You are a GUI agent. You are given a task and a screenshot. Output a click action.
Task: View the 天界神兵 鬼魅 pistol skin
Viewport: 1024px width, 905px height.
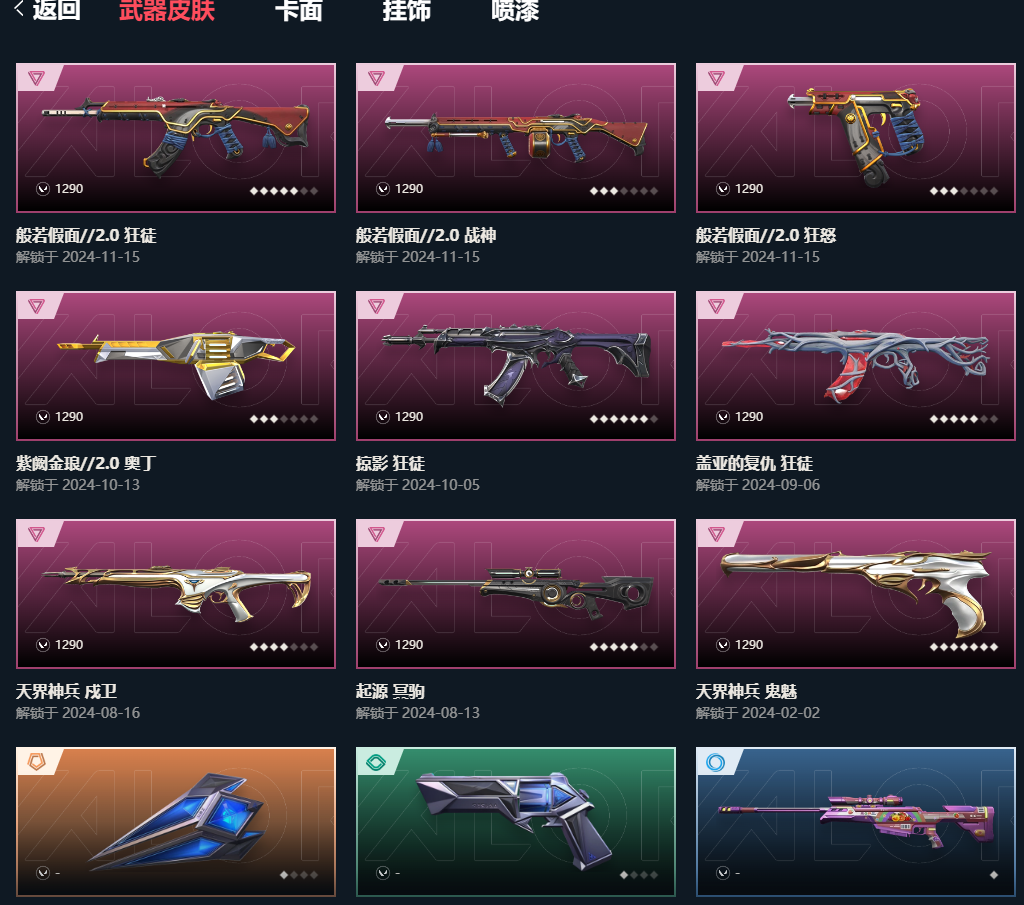856,594
